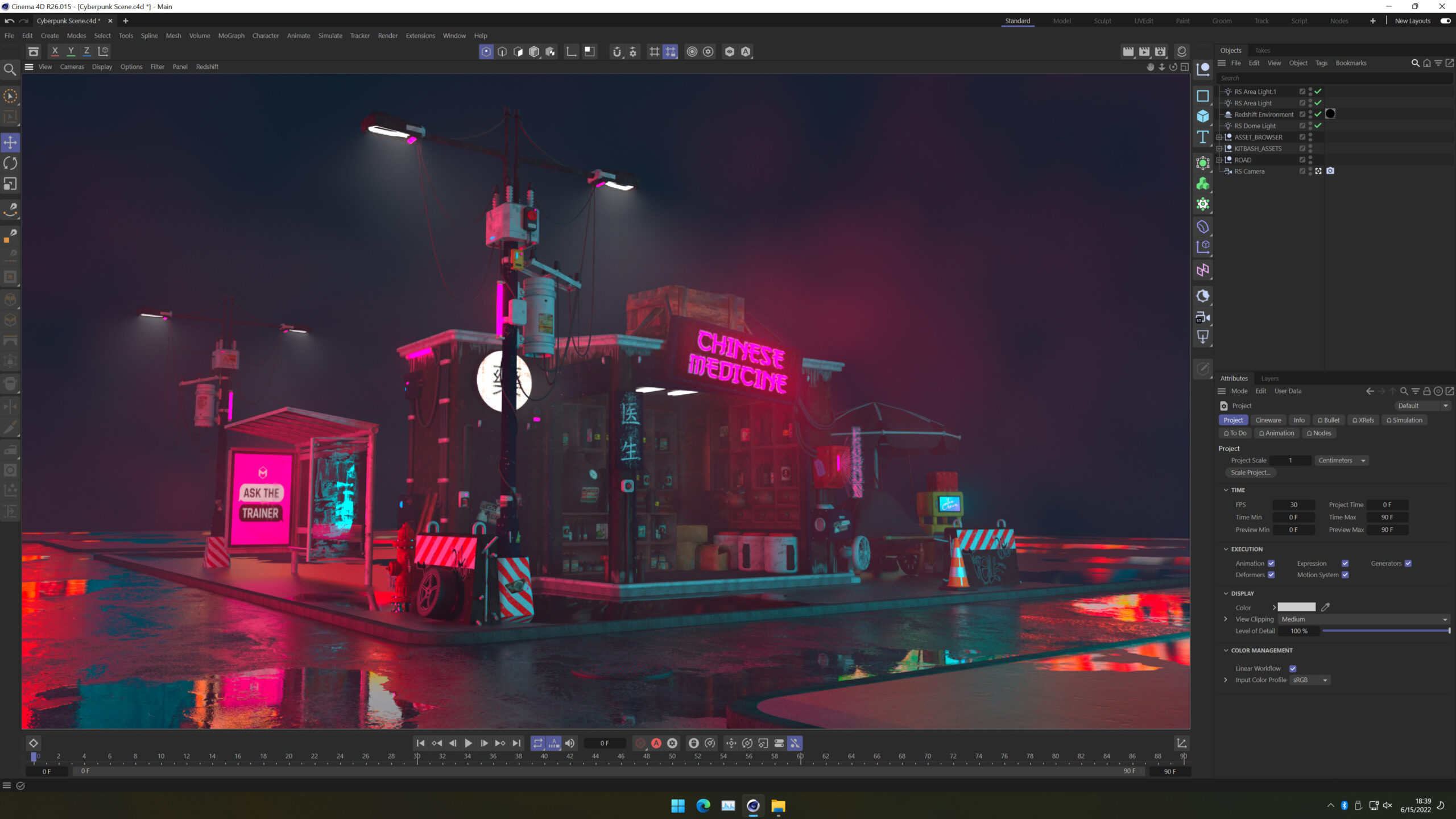Viewport: 1456px width, 819px height.
Task: Collapse the TIME section
Action: [x=1226, y=490]
